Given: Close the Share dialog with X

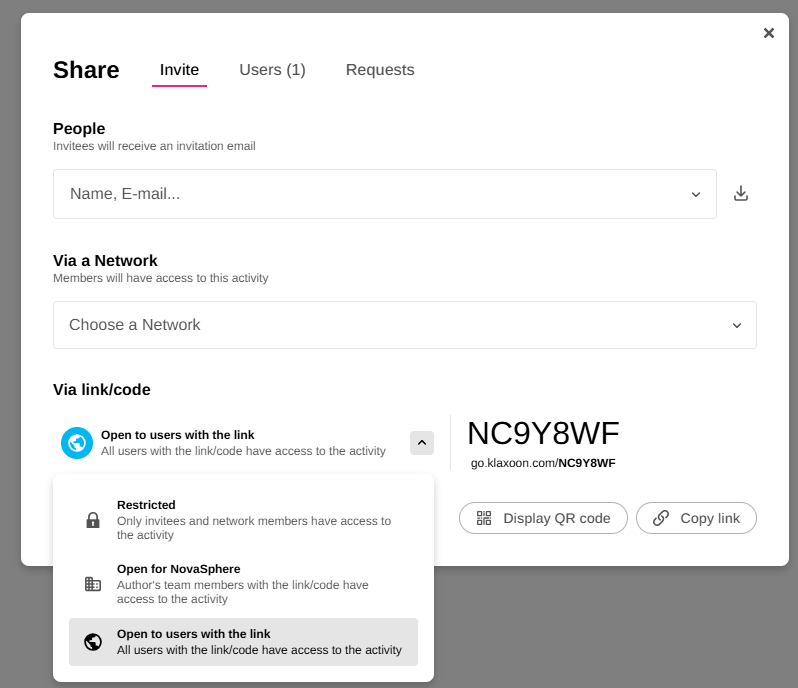Looking at the screenshot, I should click(x=768, y=33).
